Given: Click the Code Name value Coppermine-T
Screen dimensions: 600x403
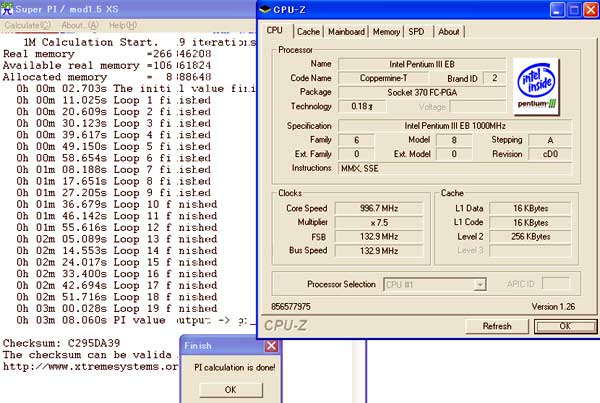Looking at the screenshot, I should (x=383, y=78).
